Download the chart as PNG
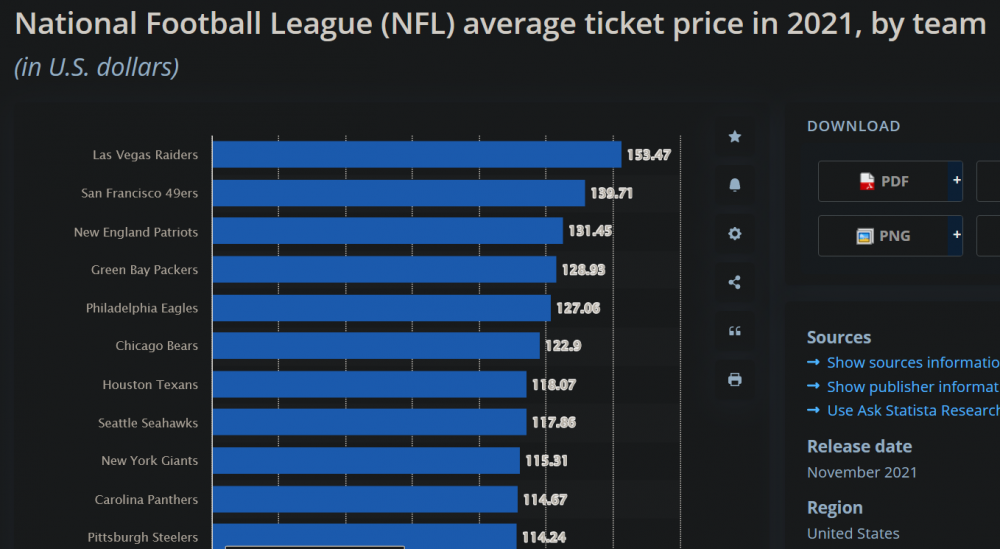 click(884, 236)
